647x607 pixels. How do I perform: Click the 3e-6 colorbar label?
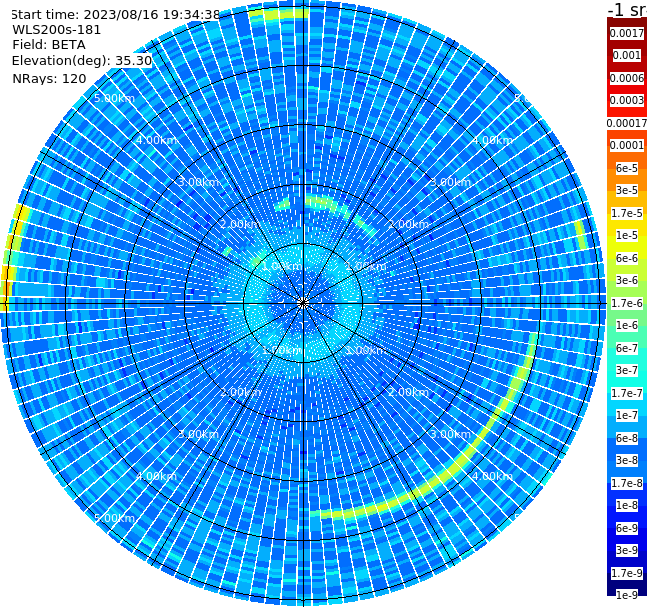point(627,280)
